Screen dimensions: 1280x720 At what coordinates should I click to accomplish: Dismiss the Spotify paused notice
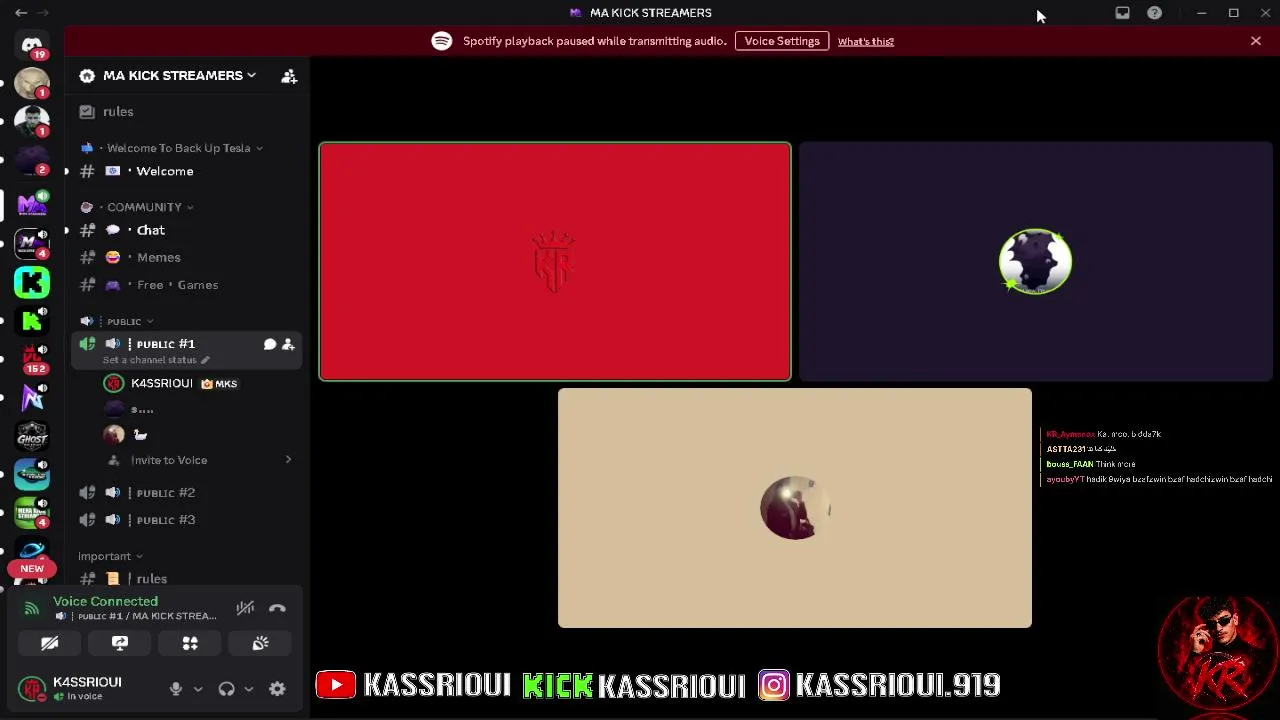(1256, 41)
